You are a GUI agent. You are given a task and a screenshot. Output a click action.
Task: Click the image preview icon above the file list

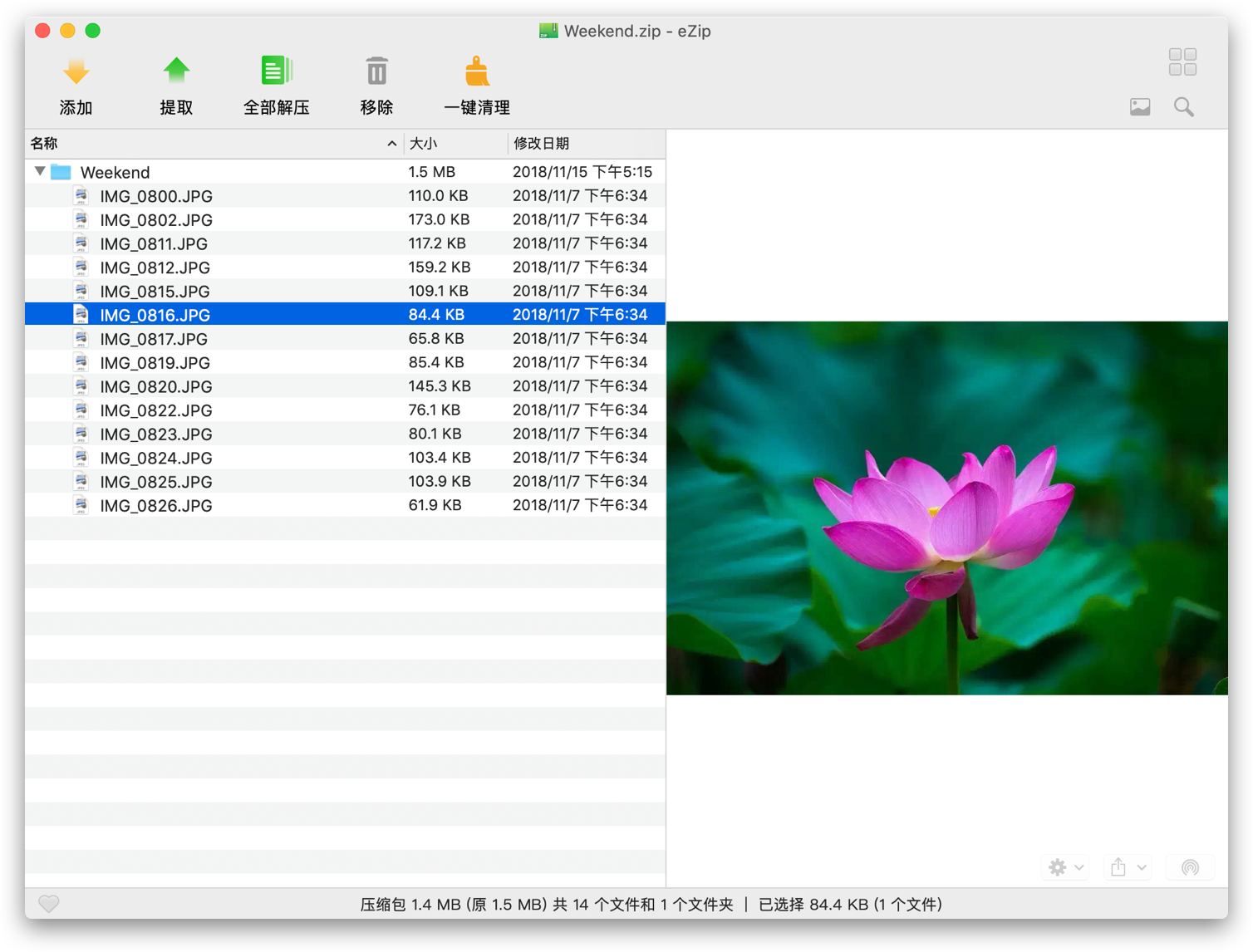(x=1139, y=106)
